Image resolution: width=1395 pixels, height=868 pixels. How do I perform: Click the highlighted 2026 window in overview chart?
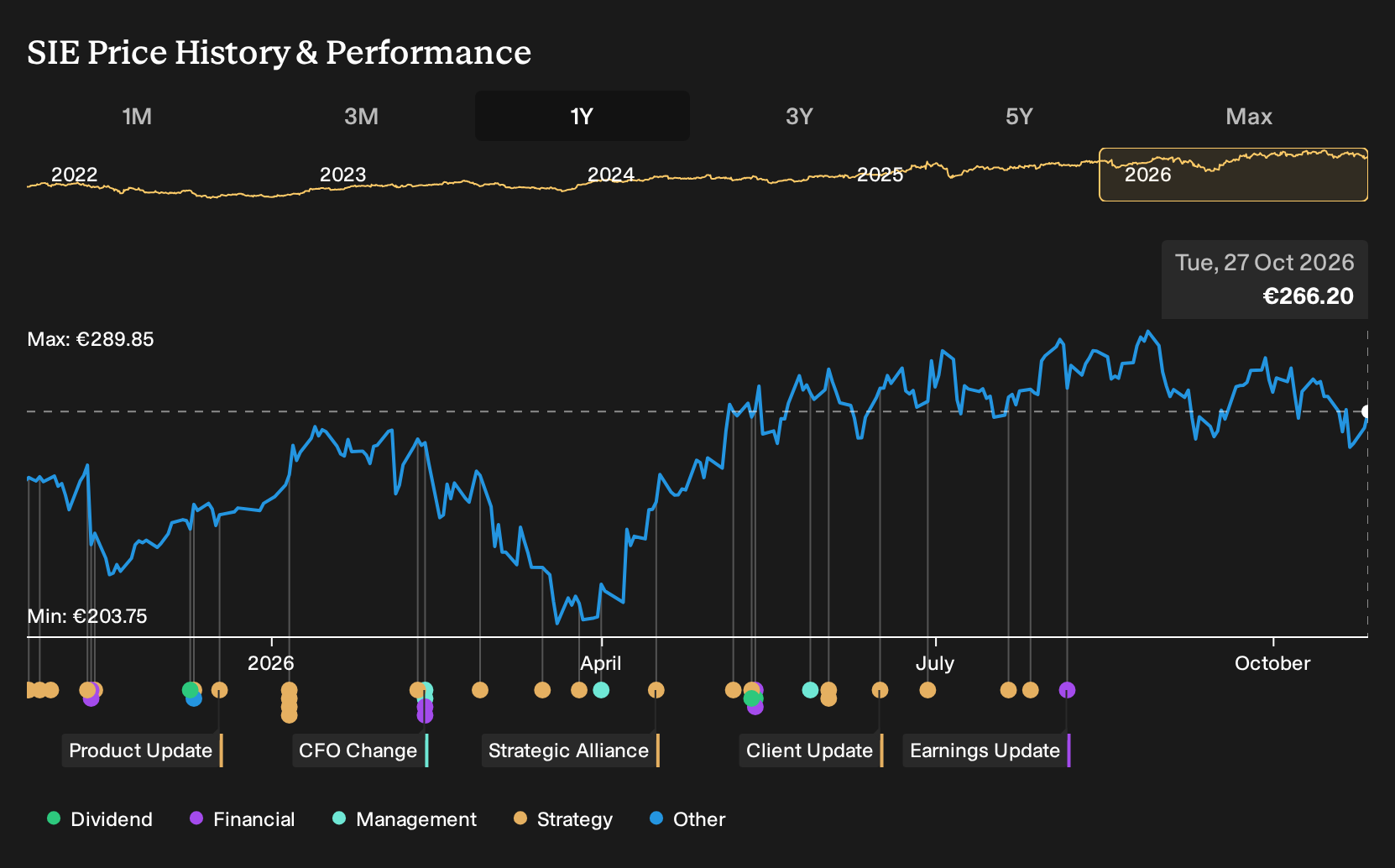click(1233, 175)
